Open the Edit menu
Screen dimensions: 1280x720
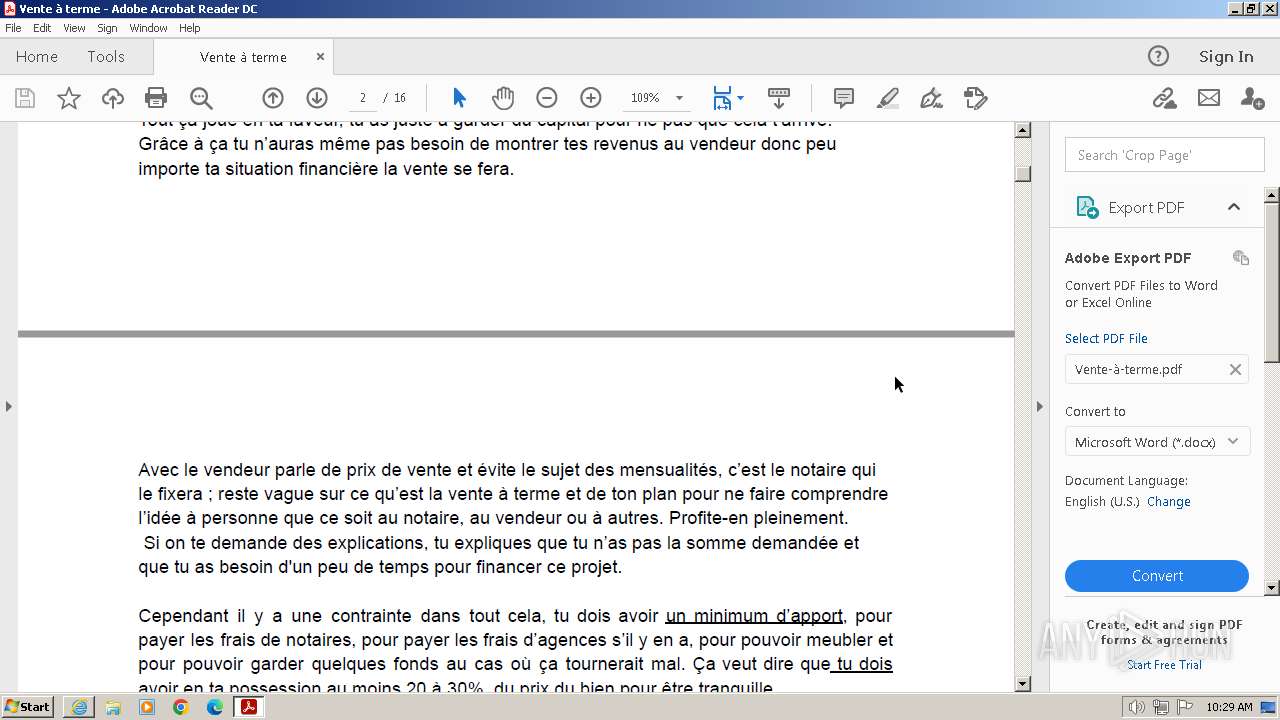42,28
